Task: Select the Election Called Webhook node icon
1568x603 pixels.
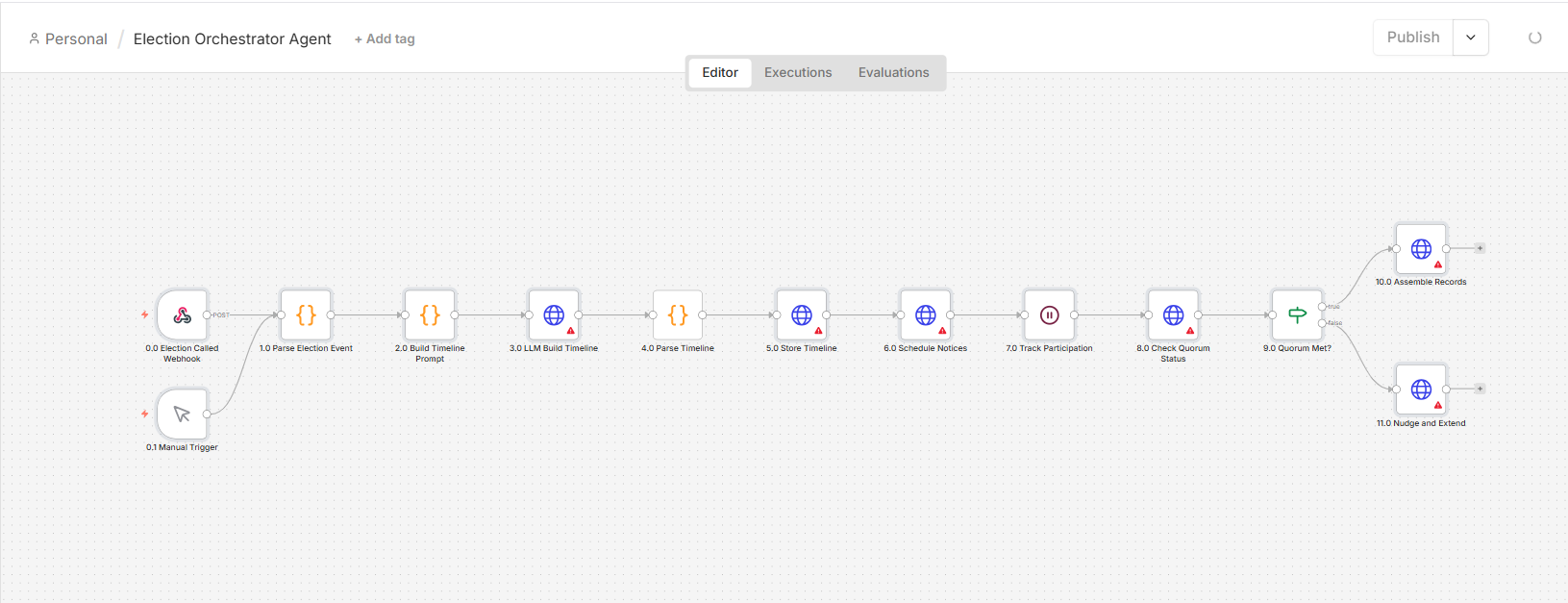Action: [x=182, y=315]
